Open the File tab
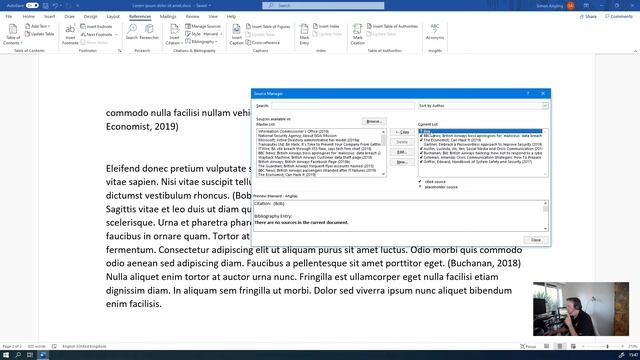This screenshot has width=640, height=360. [x=9, y=16]
